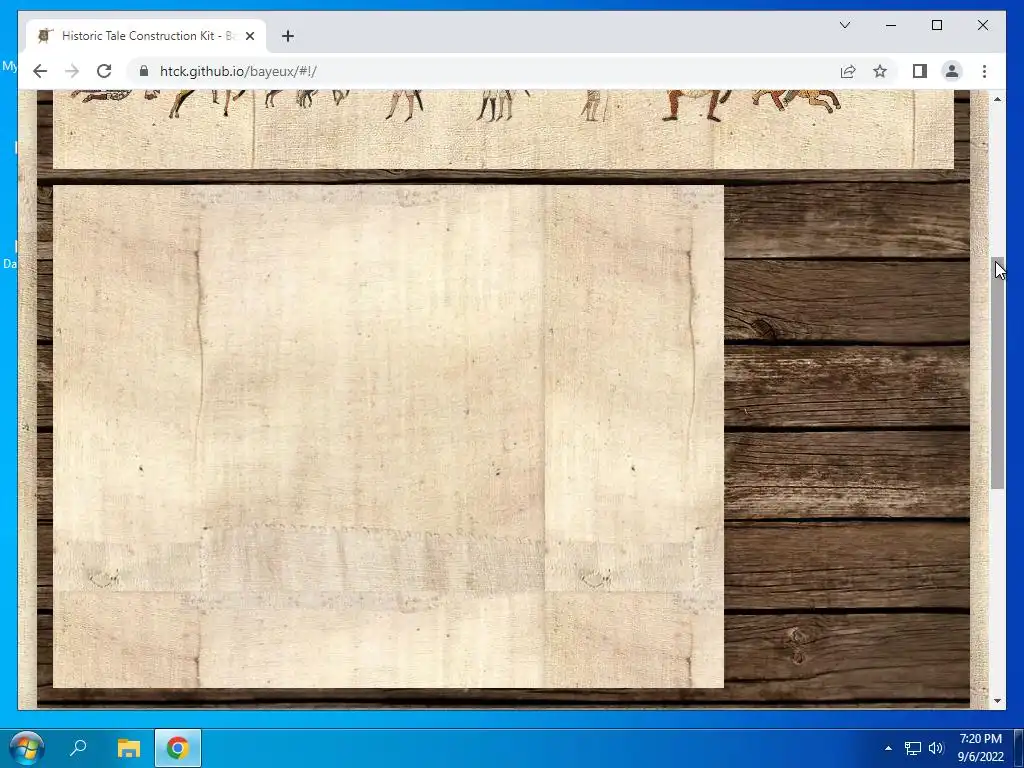View site info via lock icon

144,71
